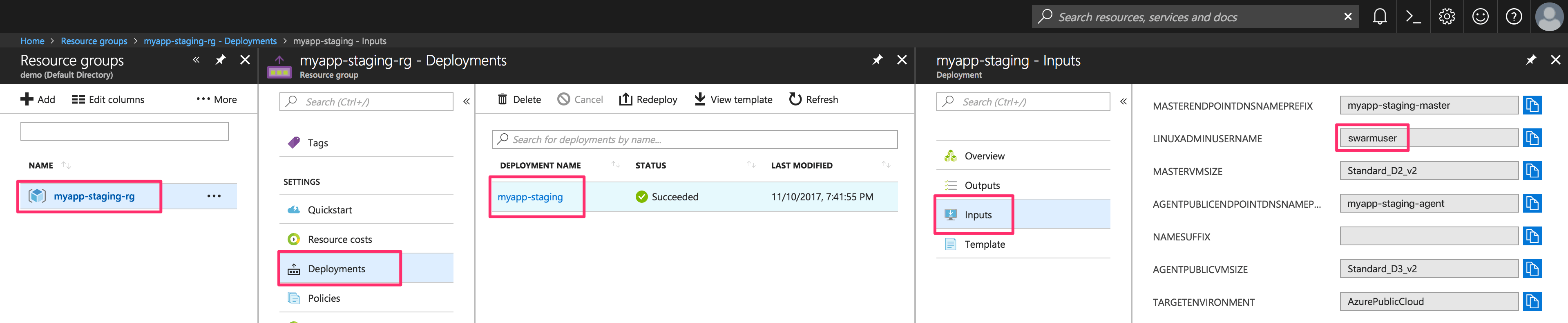Click the Succeeded status cell
Viewport: 1568px width, 323px height.
(666, 197)
